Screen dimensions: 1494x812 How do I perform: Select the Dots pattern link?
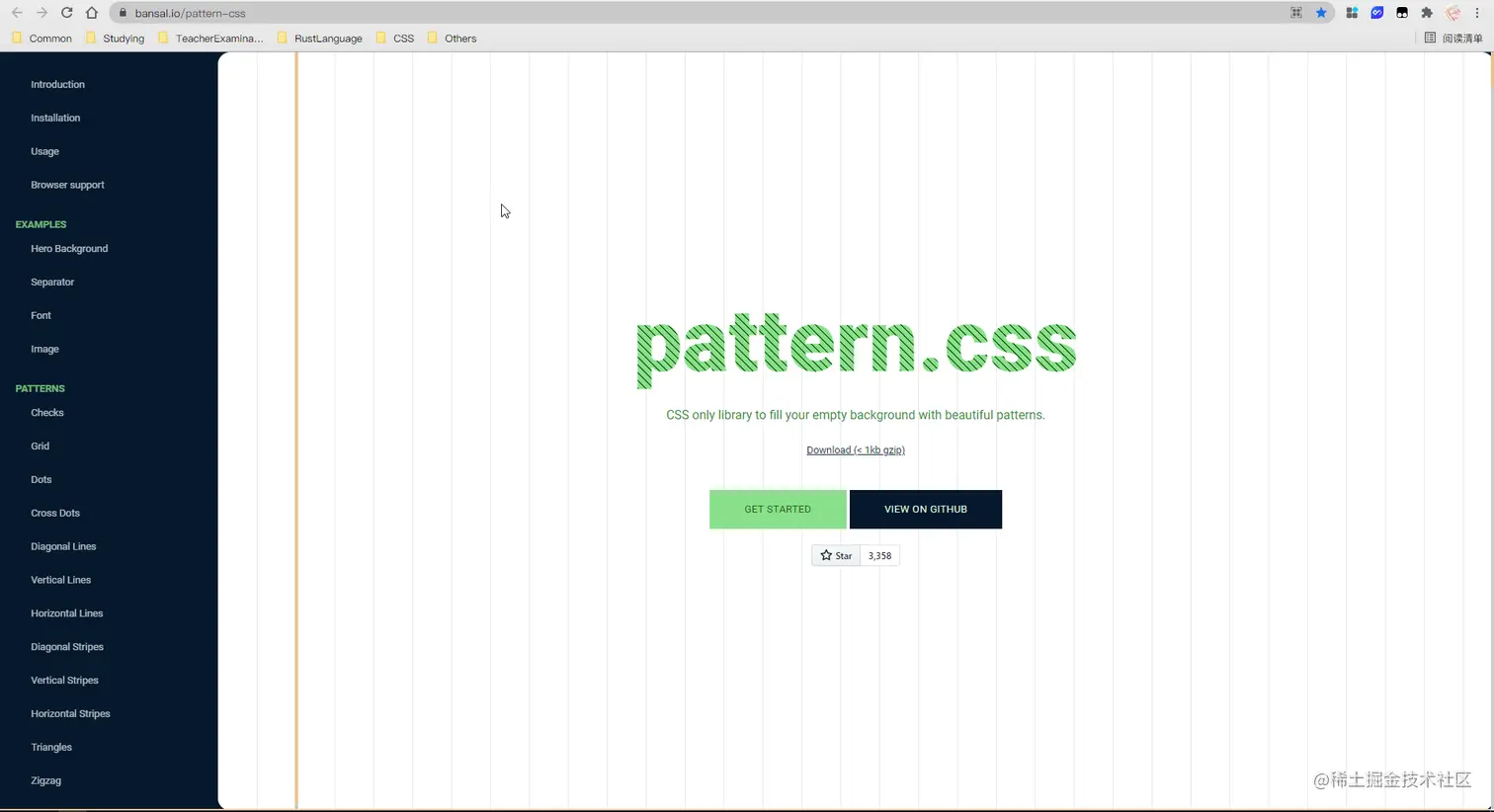(x=41, y=480)
